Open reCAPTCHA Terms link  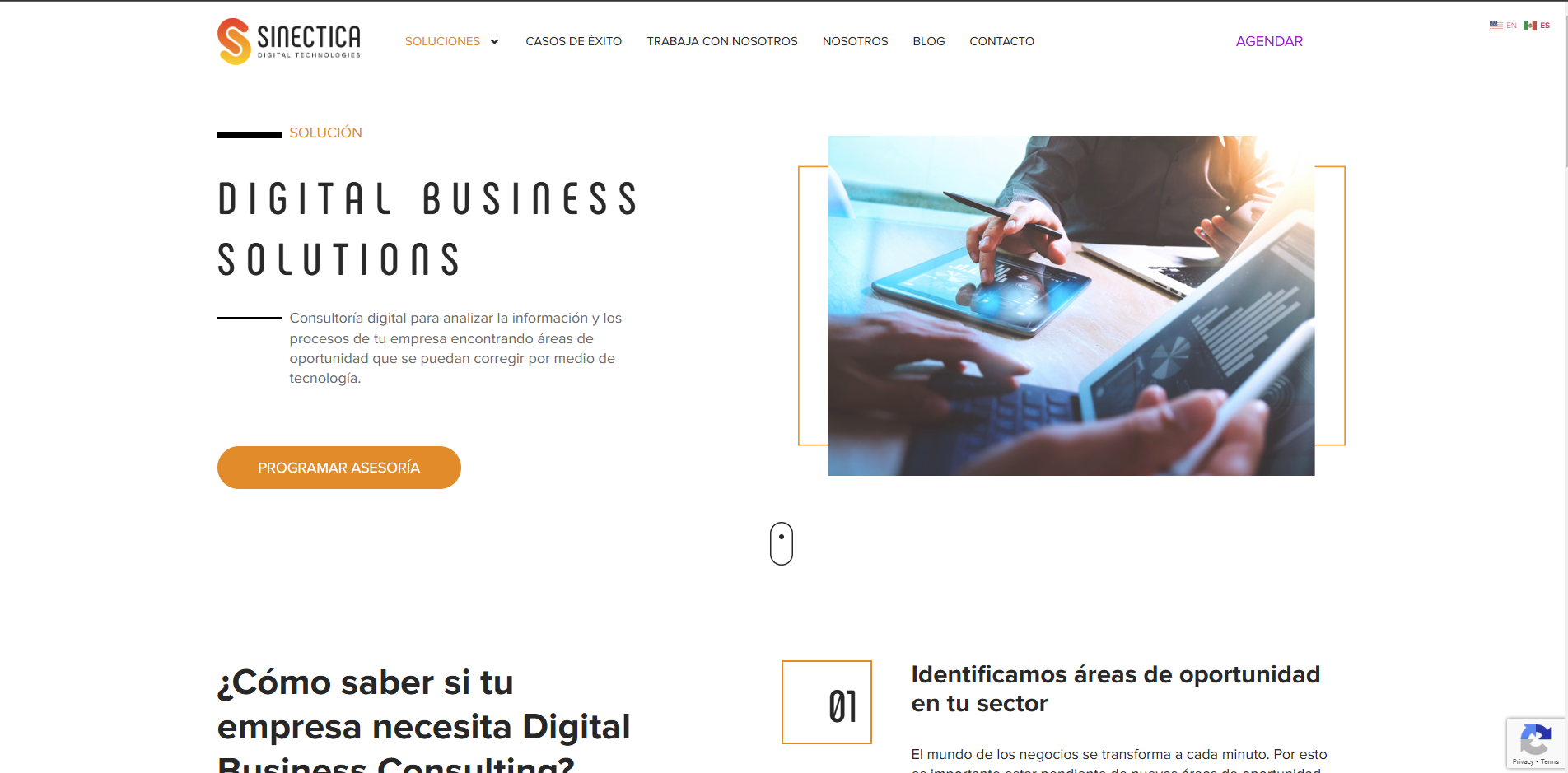coord(1549,761)
